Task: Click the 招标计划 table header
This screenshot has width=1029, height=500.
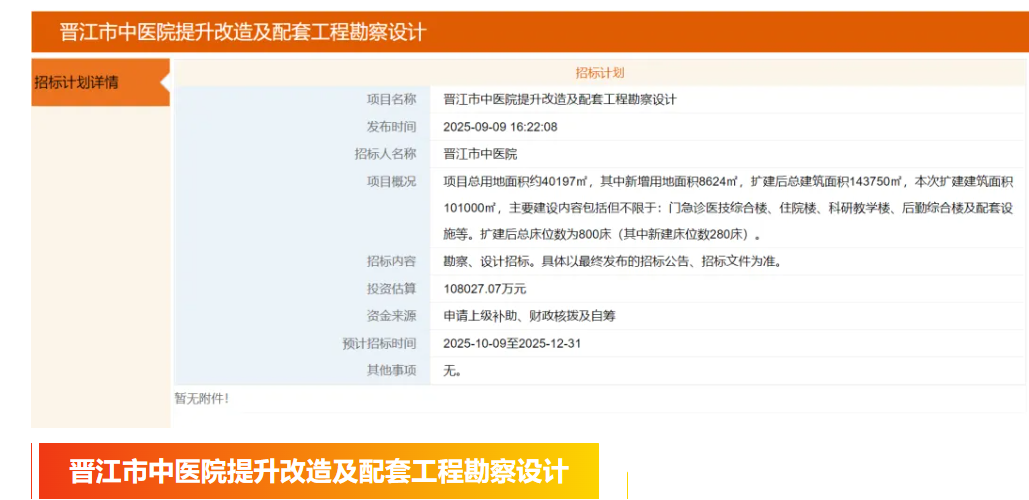Action: [599, 73]
